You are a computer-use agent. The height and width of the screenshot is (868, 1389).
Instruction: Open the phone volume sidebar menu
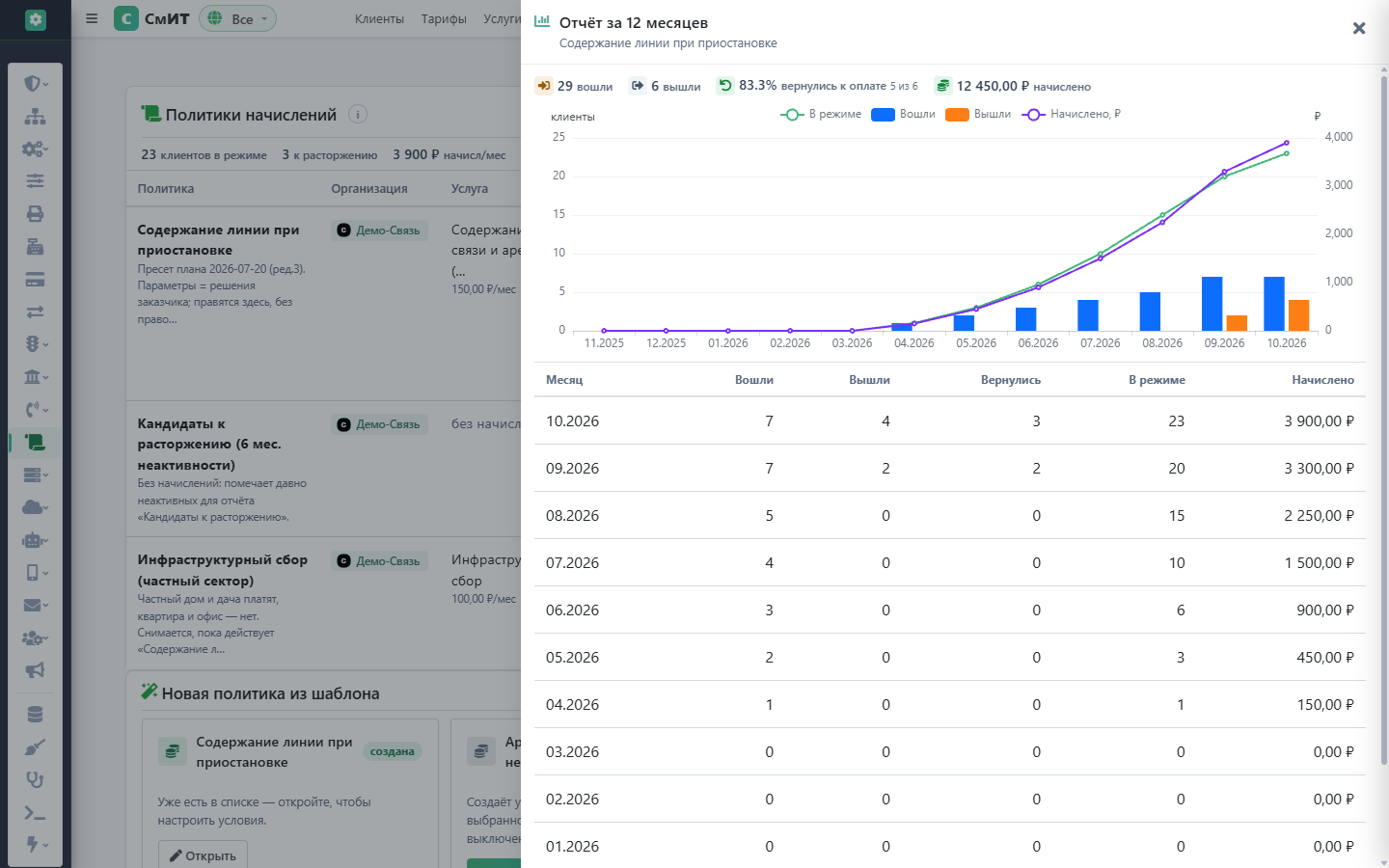(x=35, y=410)
